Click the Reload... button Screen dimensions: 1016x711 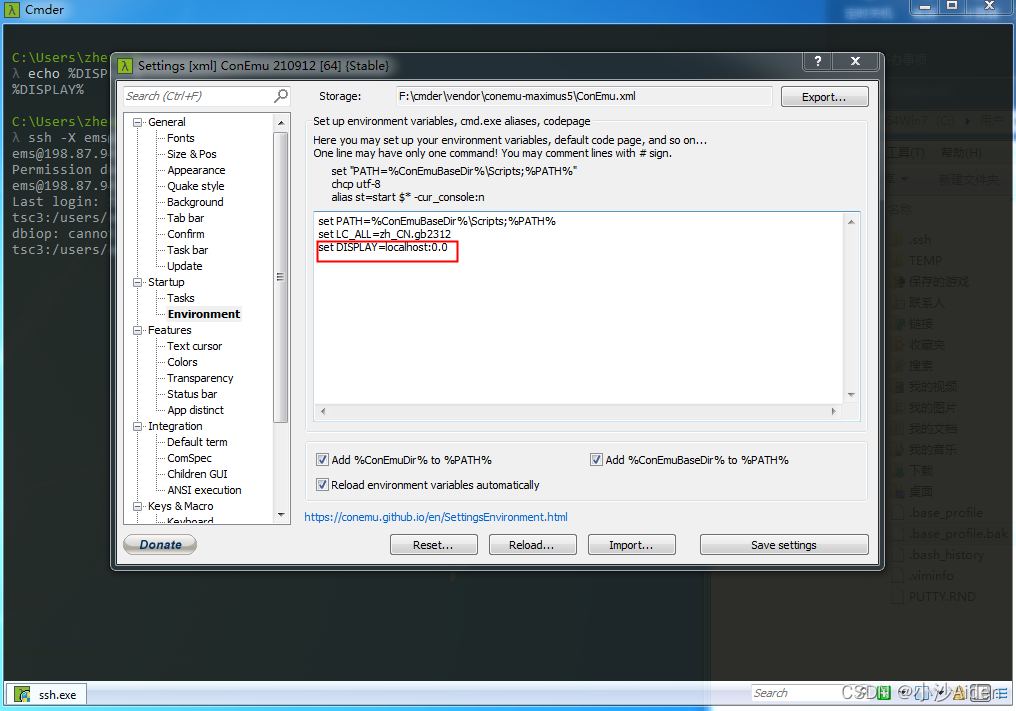tap(532, 544)
